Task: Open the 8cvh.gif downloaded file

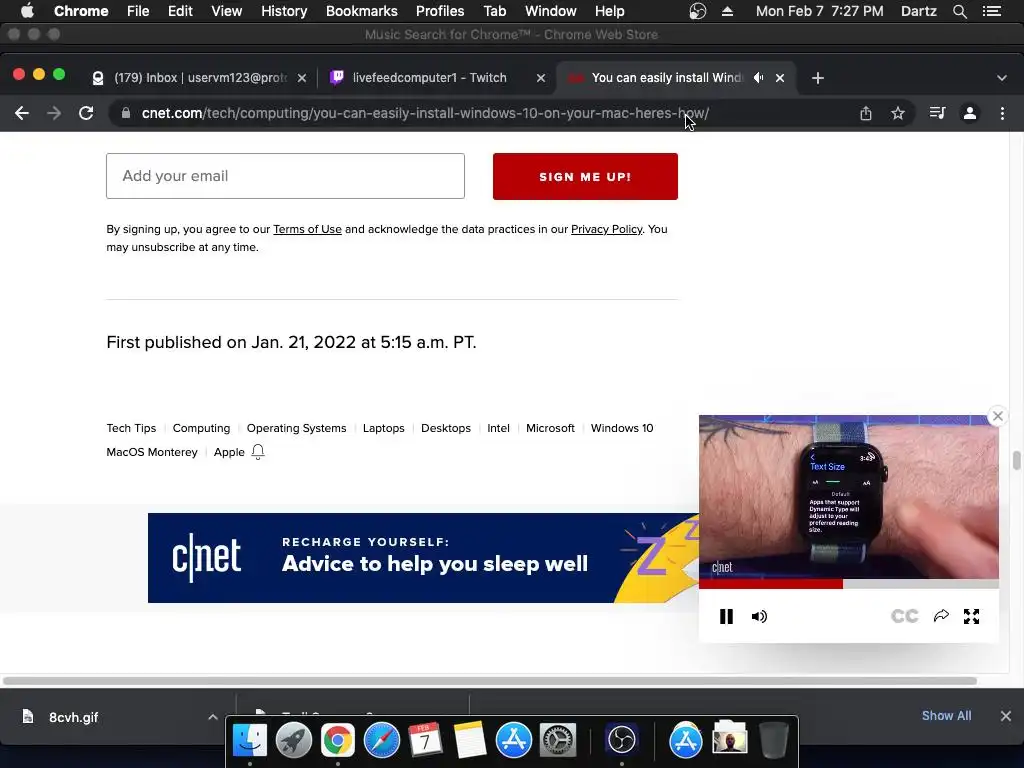Action: point(73,717)
